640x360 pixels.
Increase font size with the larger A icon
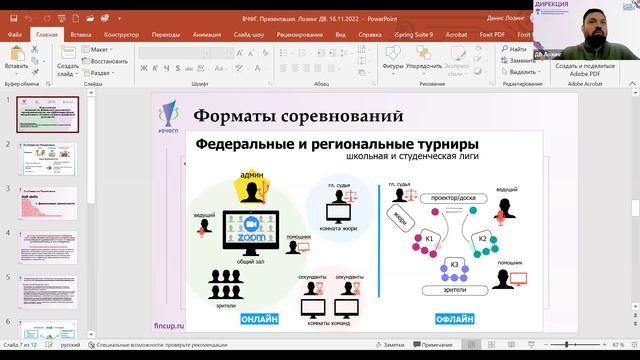point(240,53)
